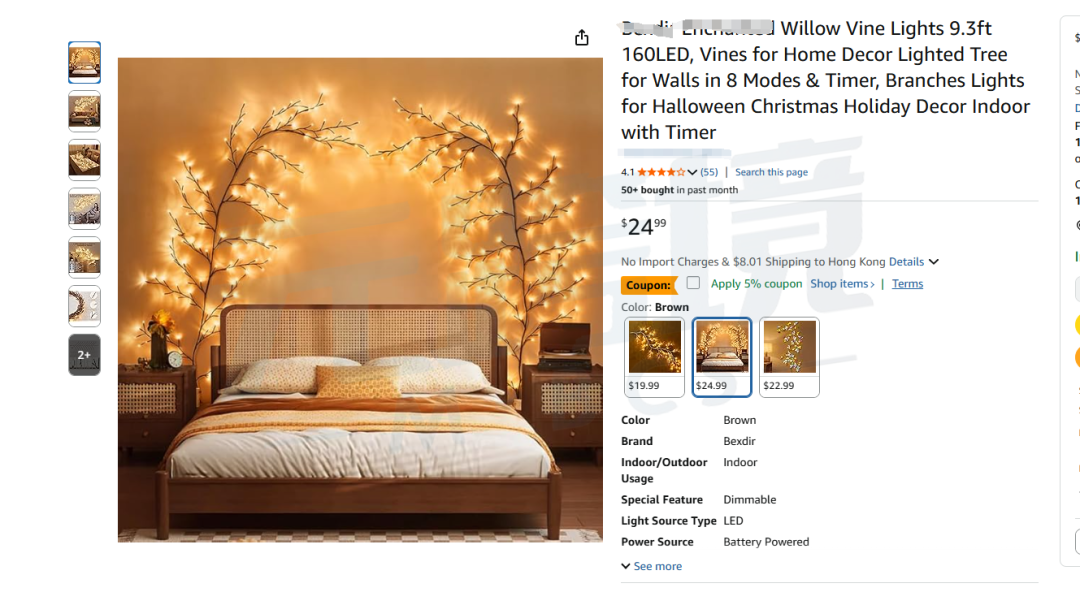Viewport: 1080px width, 592px height.
Task: Open the star rating dropdown chevron
Action: (692, 172)
